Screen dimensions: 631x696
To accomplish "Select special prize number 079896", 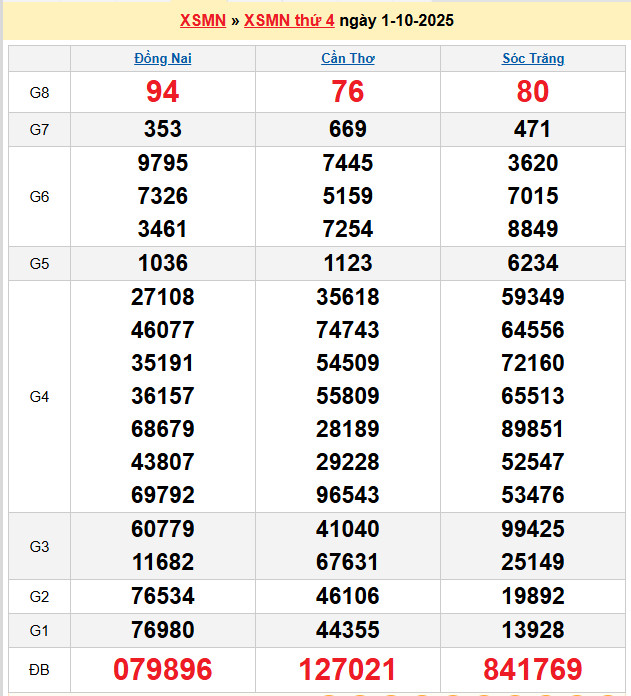I will [163, 669].
